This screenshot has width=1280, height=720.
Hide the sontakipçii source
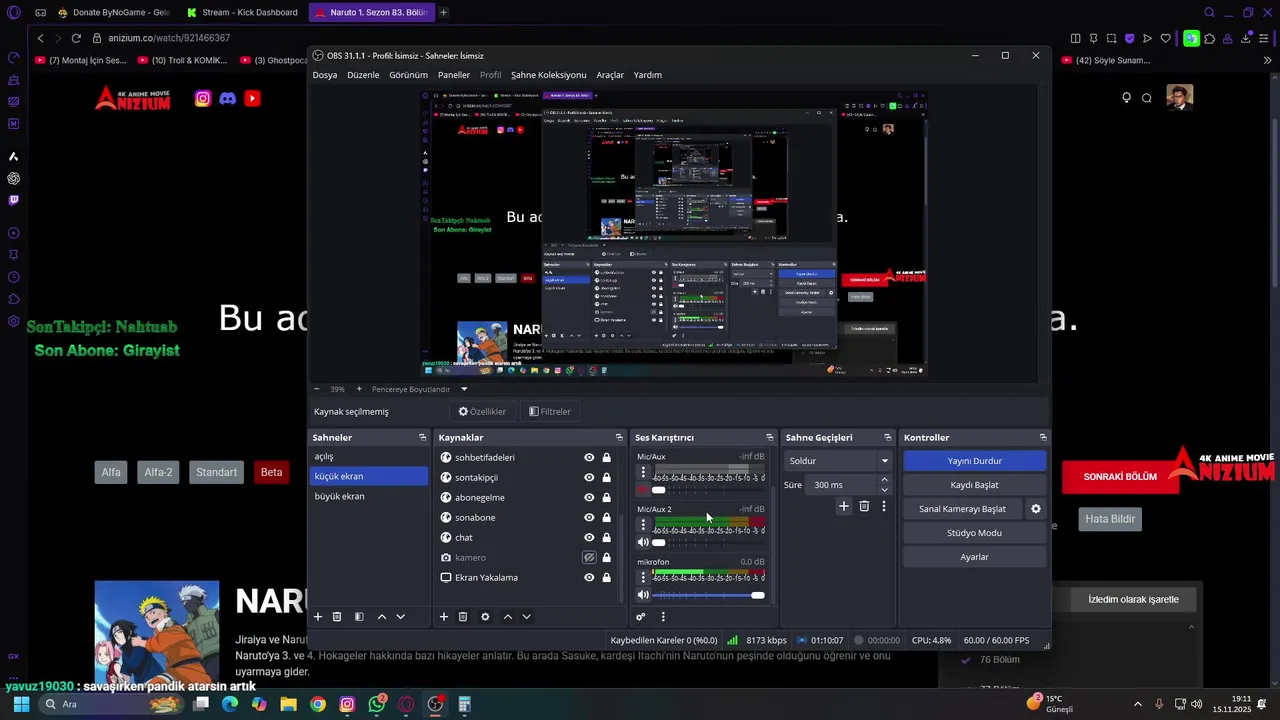589,477
